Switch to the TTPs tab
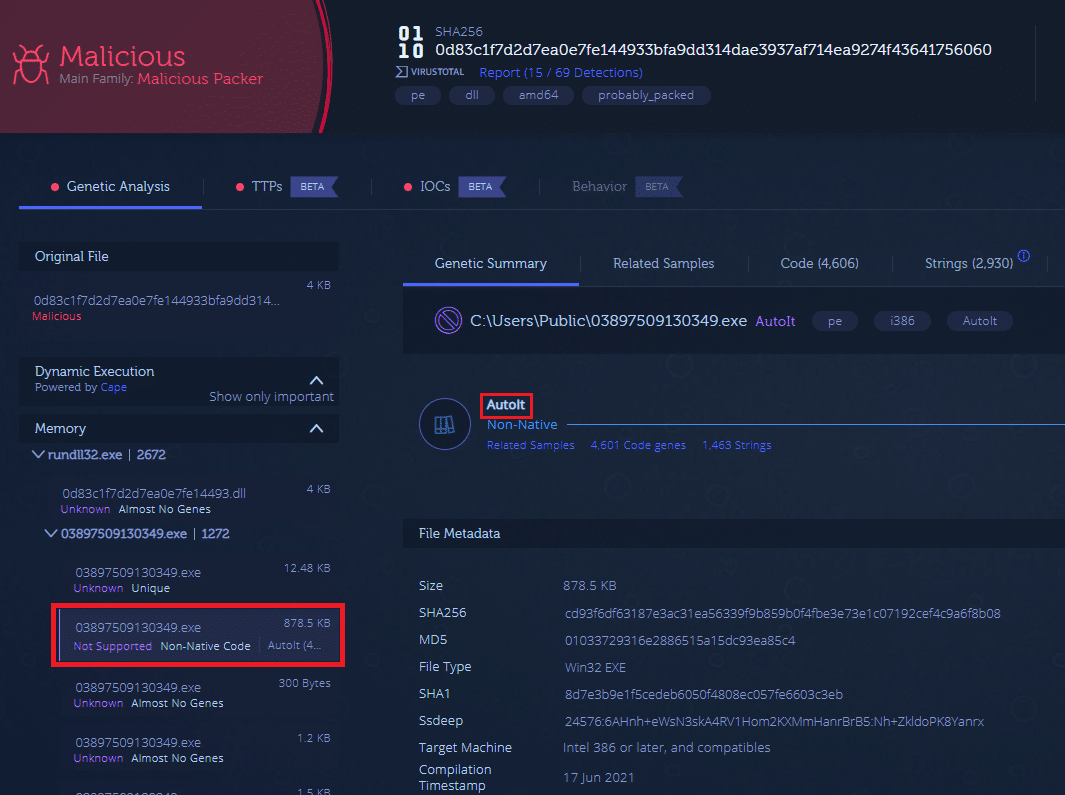This screenshot has width=1065, height=795. point(267,186)
